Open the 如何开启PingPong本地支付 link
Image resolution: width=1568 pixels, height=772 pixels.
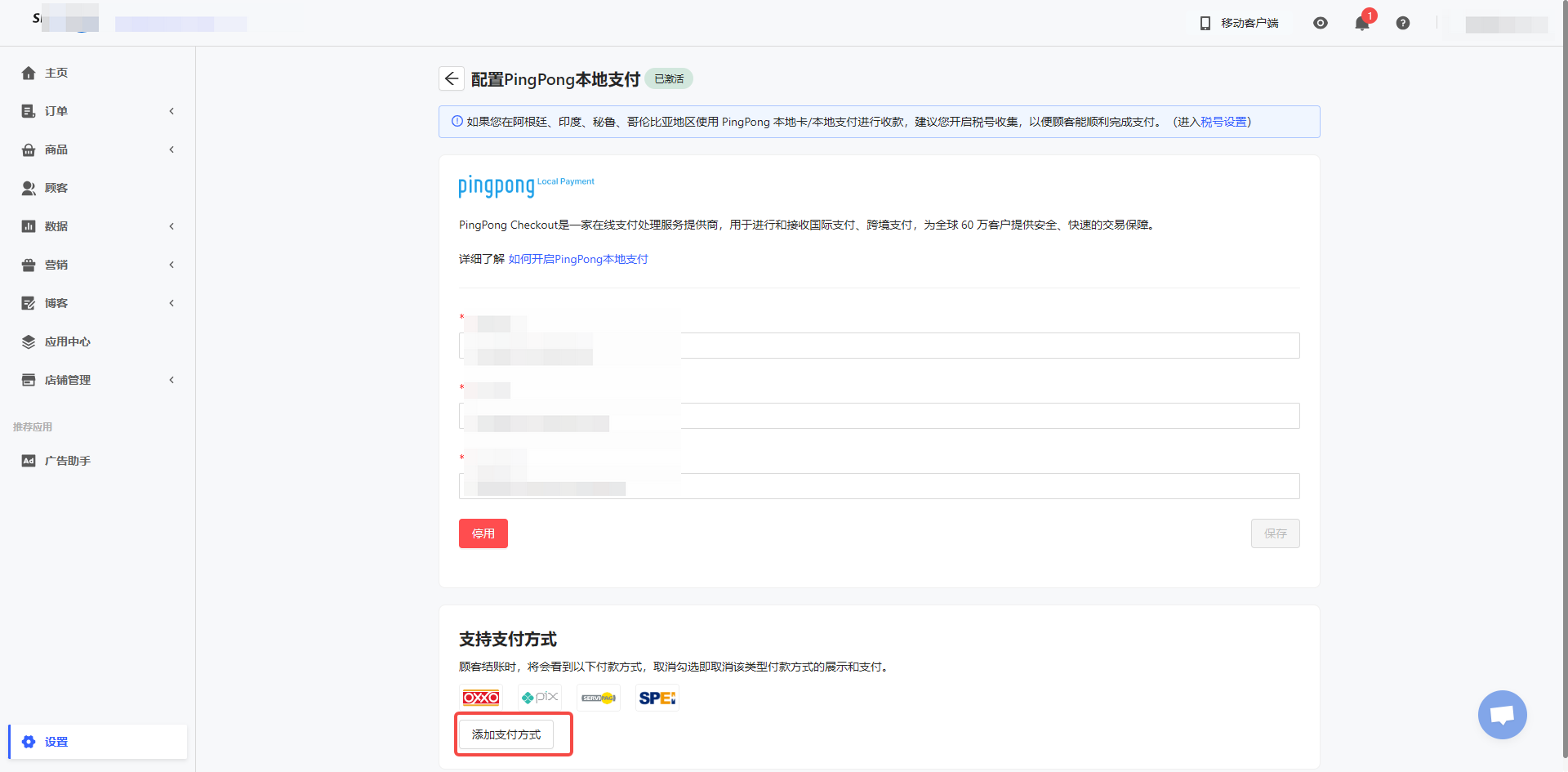point(578,259)
